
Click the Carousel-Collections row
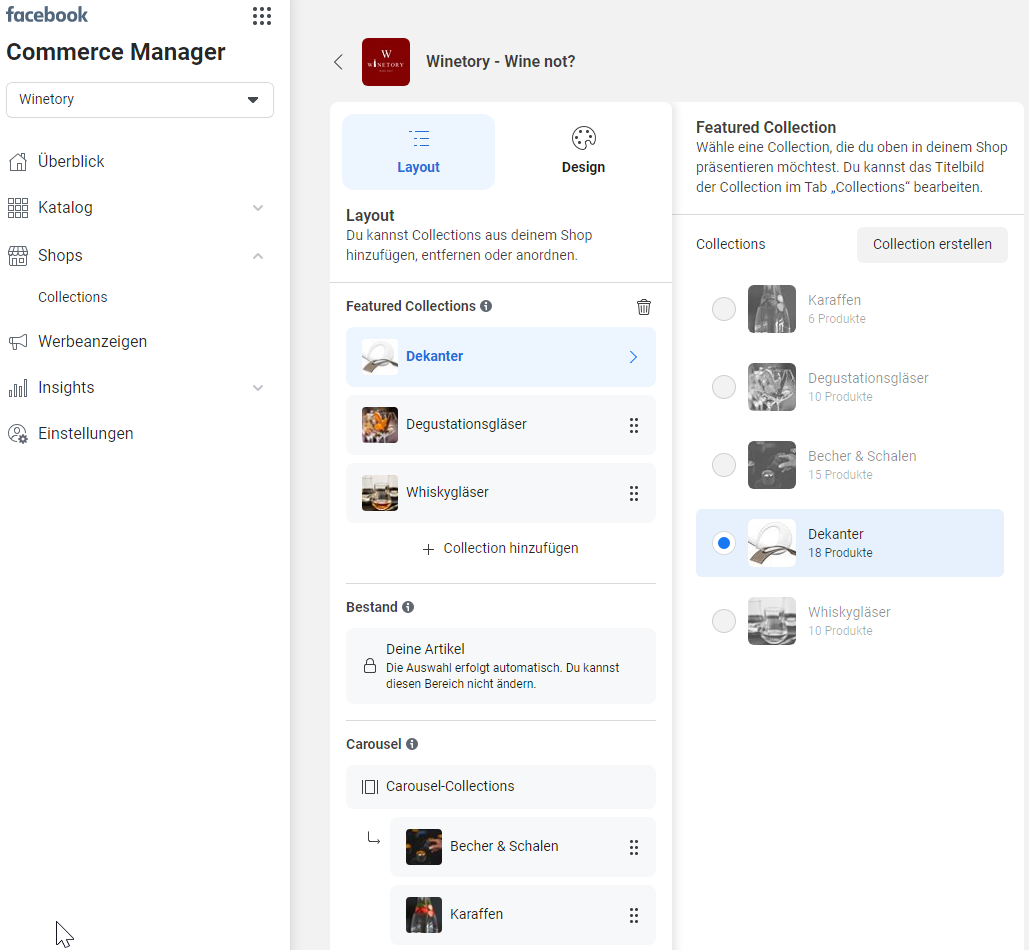tap(501, 787)
